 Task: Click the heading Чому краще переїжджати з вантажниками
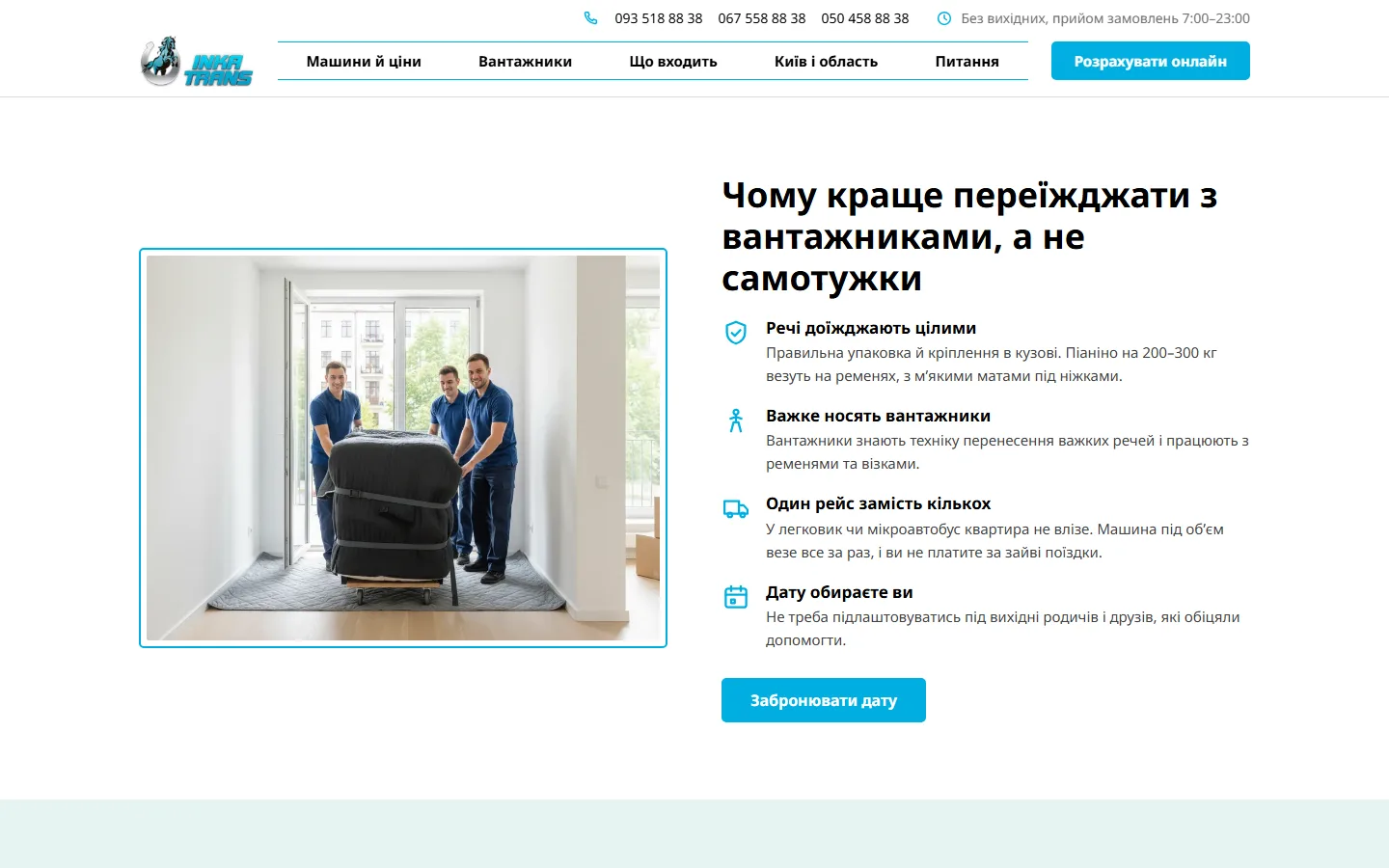pyautogui.click(x=969, y=236)
